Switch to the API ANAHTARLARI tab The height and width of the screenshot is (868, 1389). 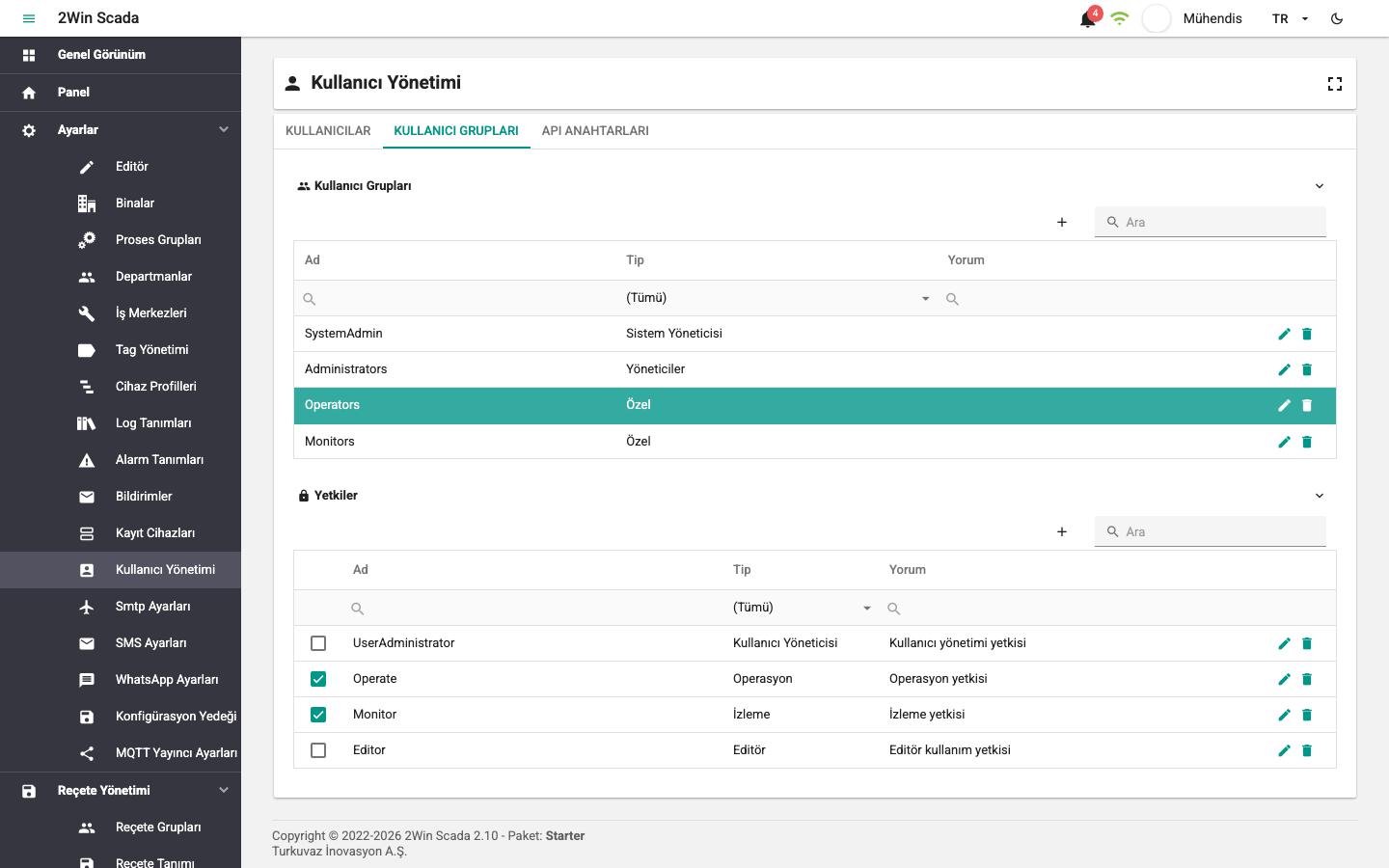[595, 131]
